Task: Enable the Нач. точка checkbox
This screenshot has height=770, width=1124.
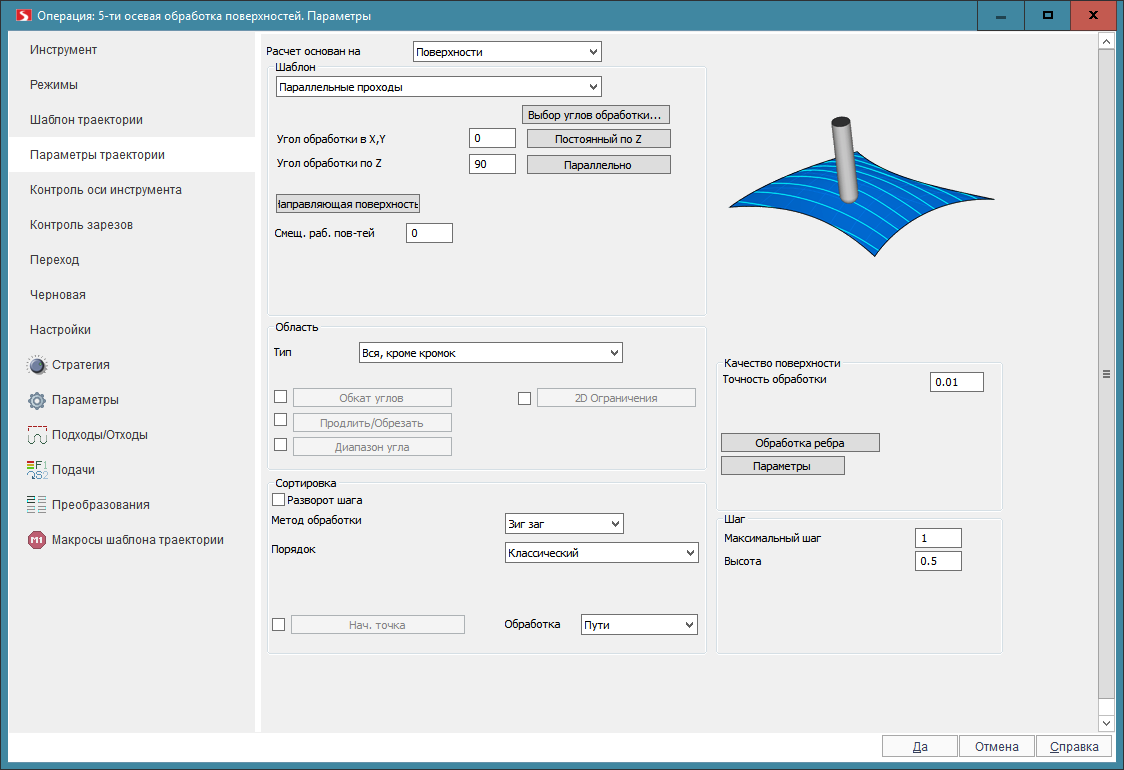Action: pyautogui.click(x=278, y=624)
